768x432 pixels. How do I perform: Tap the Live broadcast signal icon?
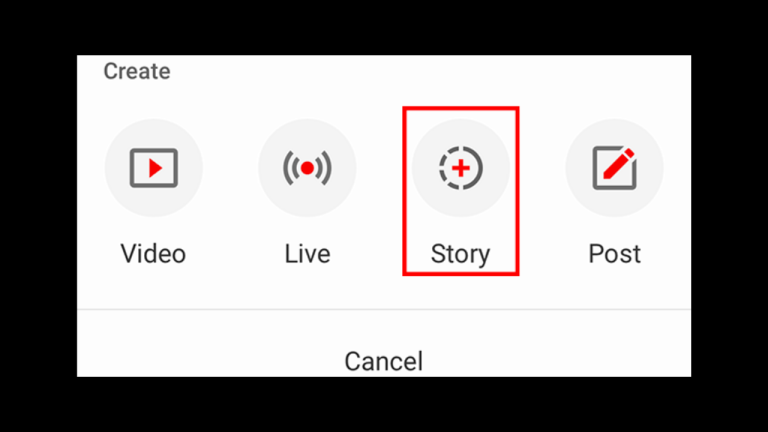pos(307,168)
